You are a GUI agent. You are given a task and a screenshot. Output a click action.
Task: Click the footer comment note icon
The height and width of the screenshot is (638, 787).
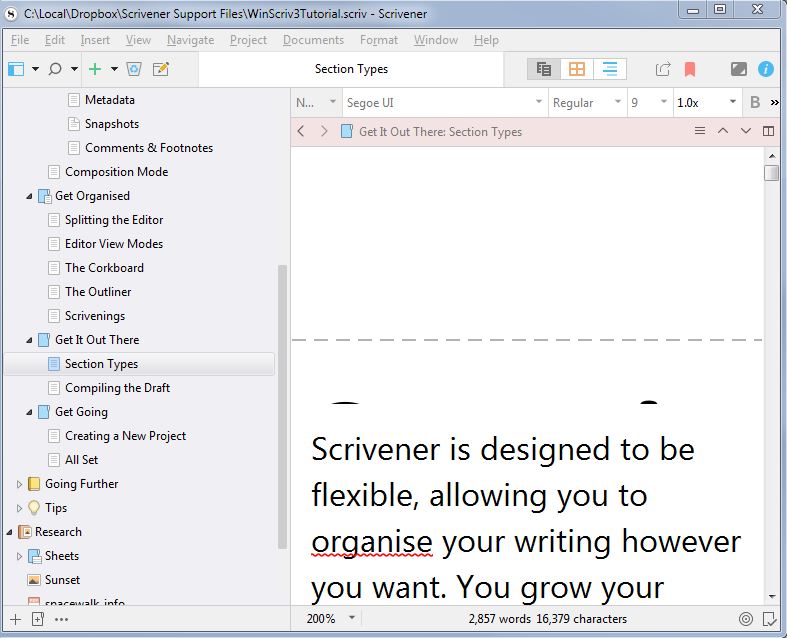coord(769,619)
